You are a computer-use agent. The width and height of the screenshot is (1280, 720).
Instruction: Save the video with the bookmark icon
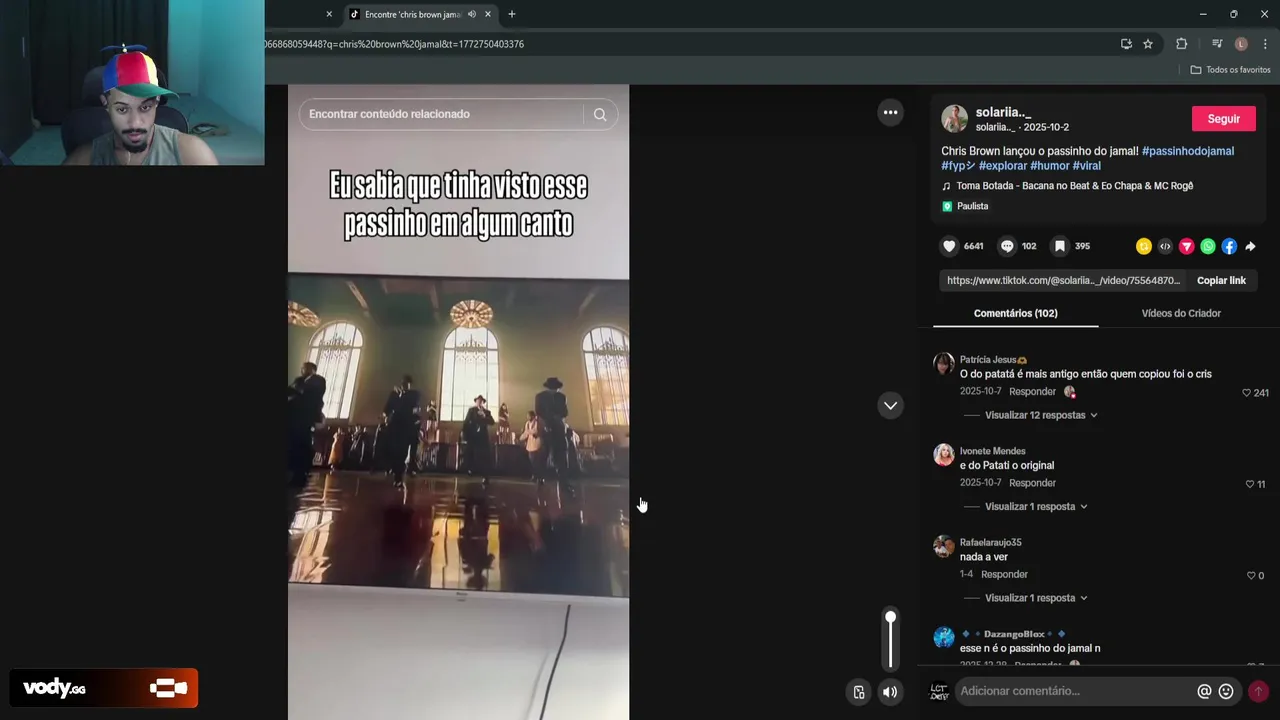tap(1060, 246)
